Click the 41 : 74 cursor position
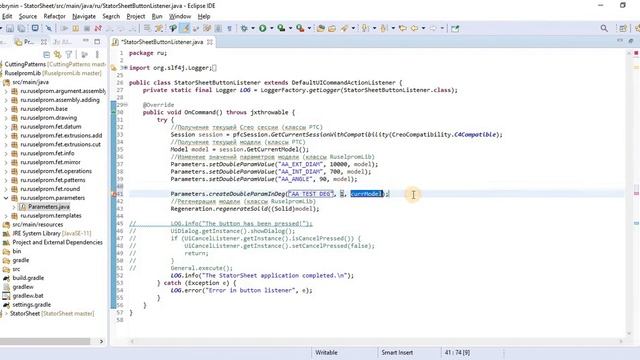The height and width of the screenshot is (360, 640). (x=457, y=352)
